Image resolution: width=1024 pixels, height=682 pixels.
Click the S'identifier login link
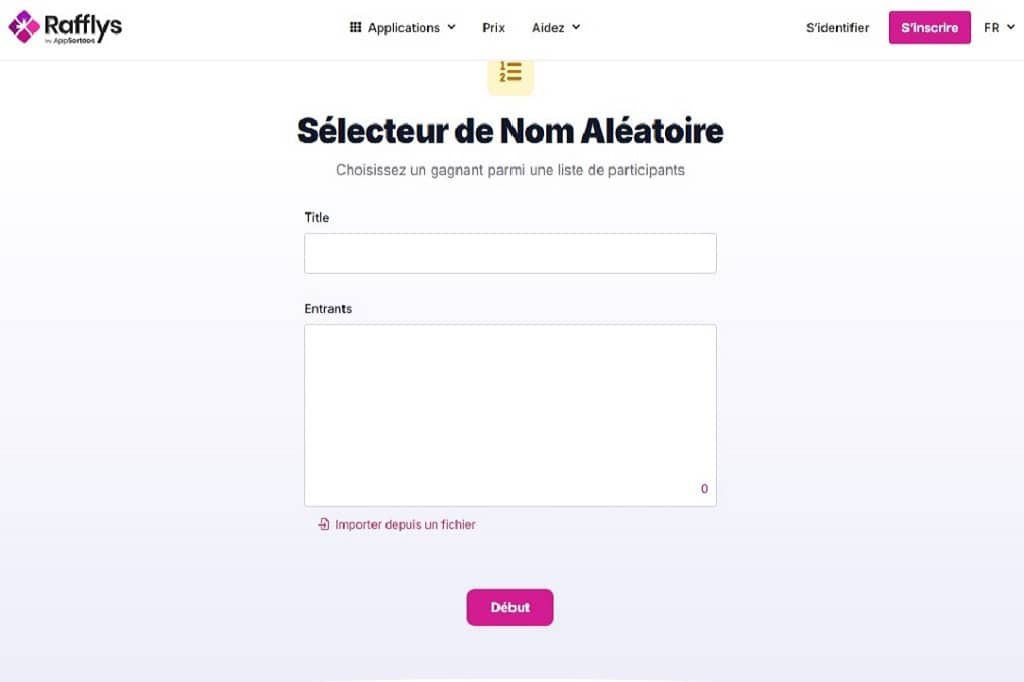tap(837, 28)
